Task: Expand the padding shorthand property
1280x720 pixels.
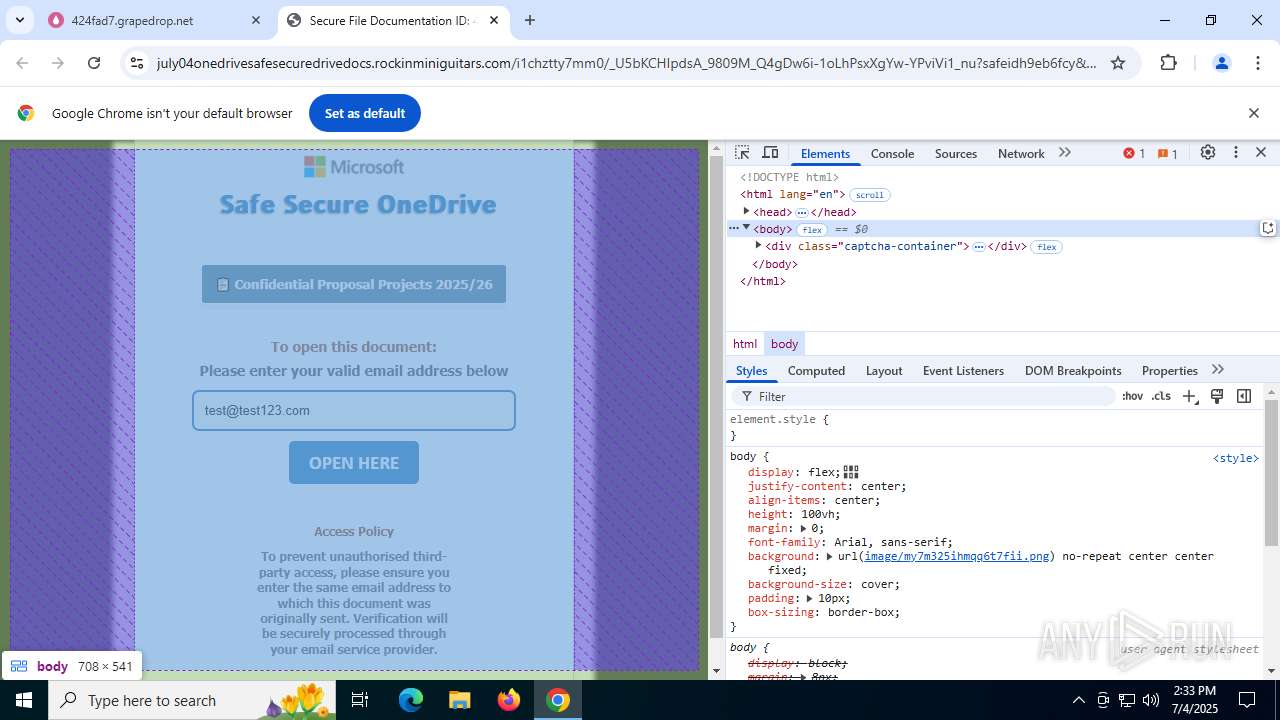Action: point(810,598)
